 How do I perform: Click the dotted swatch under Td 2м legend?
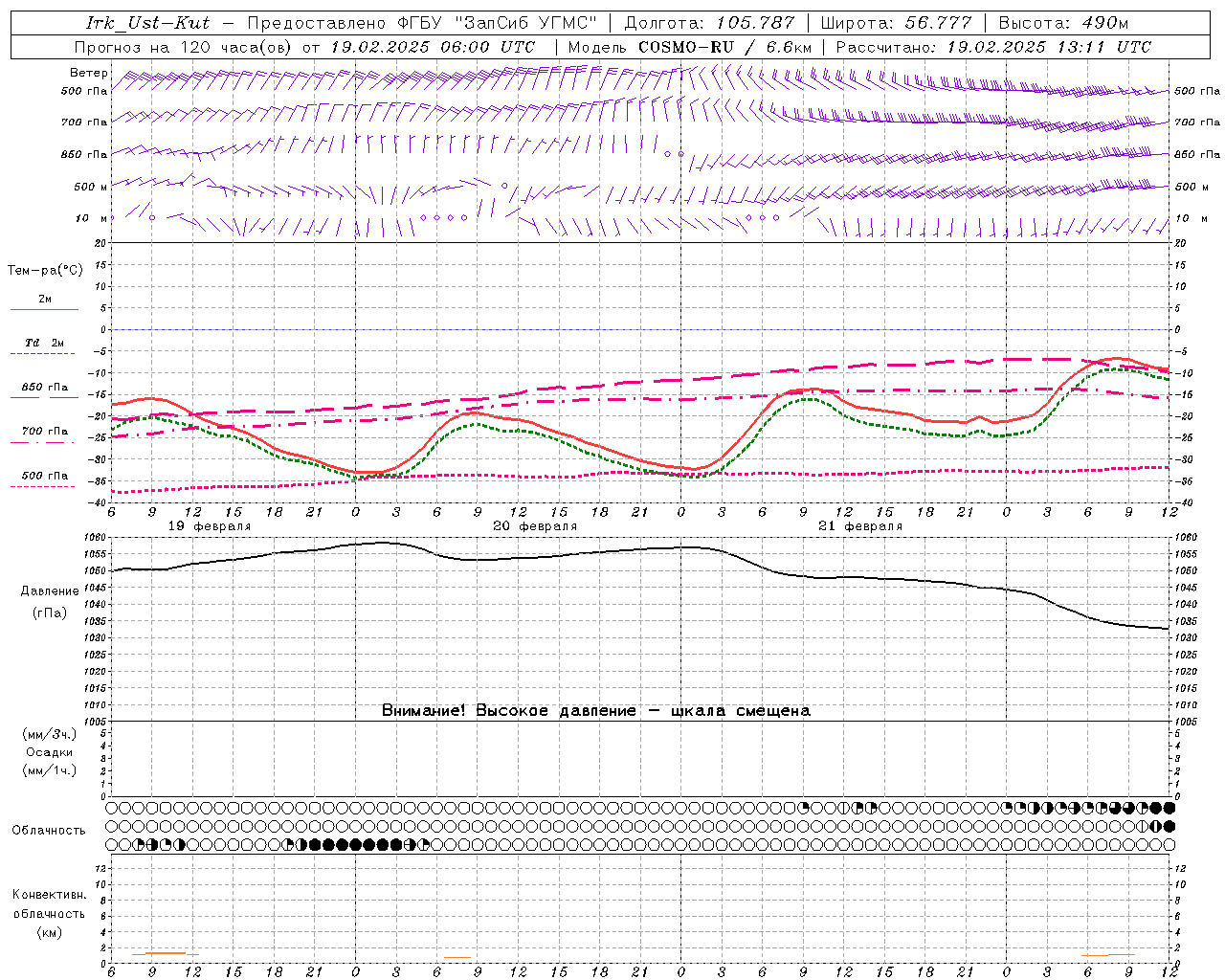coord(42,354)
